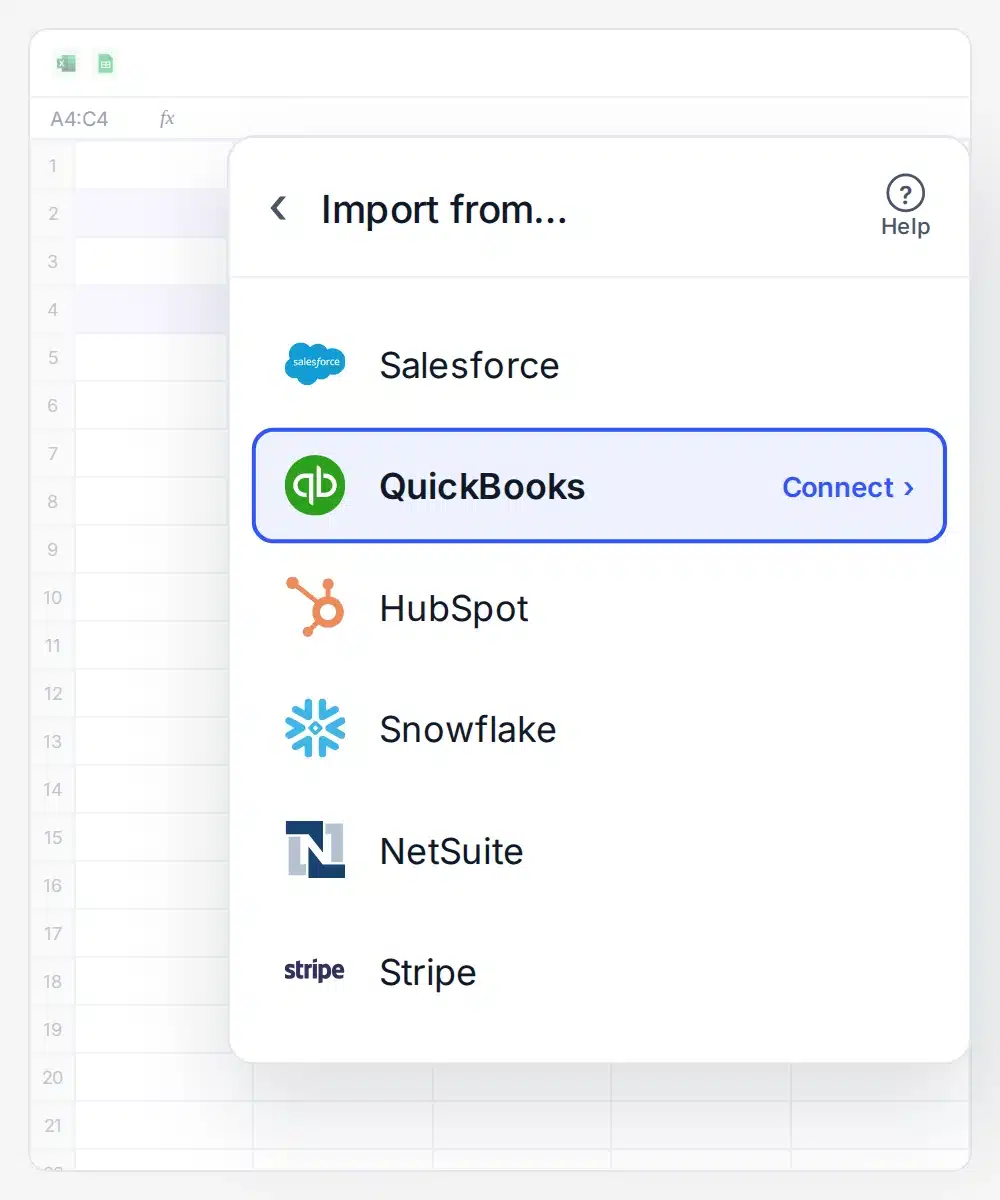Click the Excel file icon
Viewport: 1000px width, 1200px height.
66,64
